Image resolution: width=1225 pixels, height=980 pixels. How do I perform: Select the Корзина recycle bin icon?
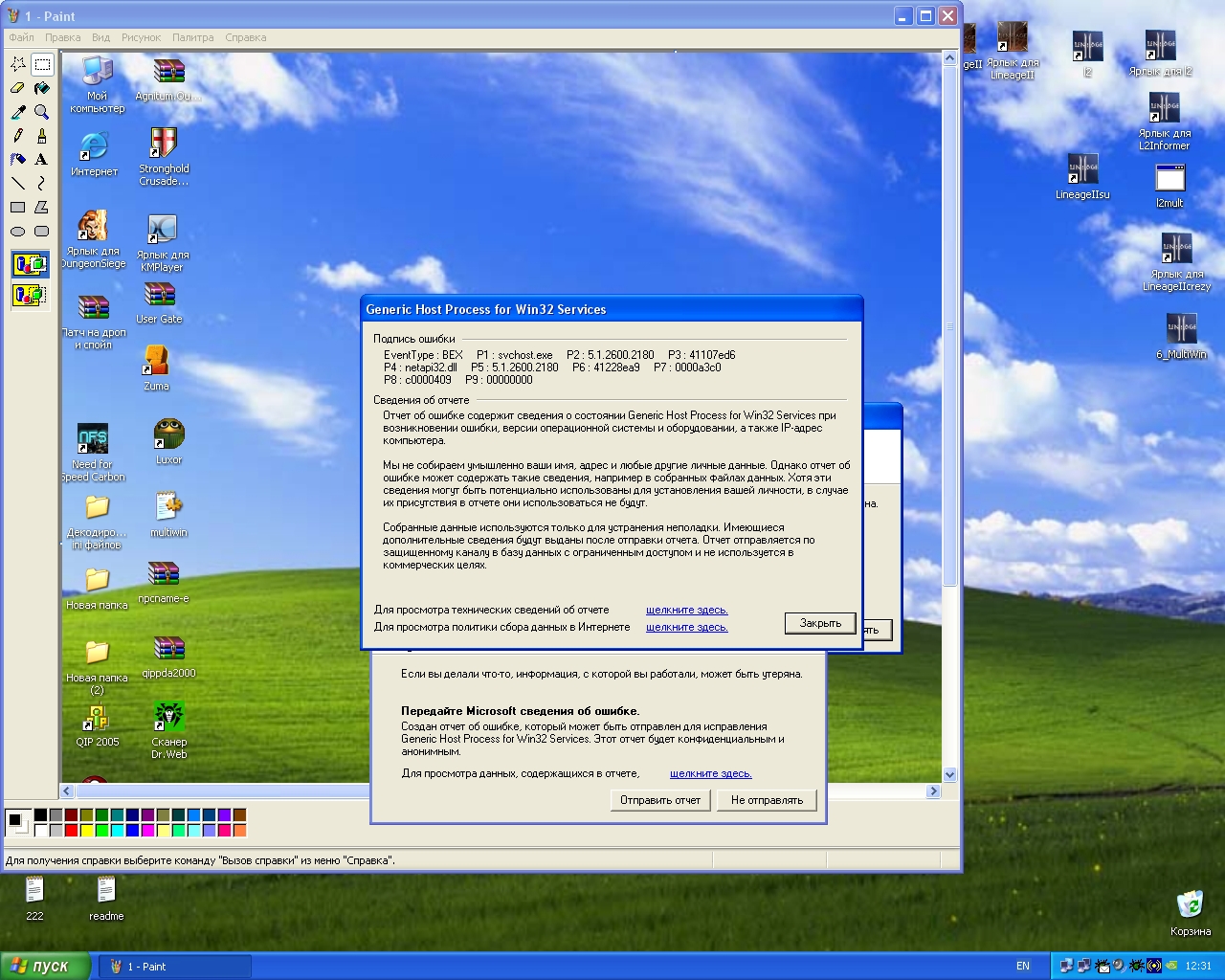coord(1190,913)
